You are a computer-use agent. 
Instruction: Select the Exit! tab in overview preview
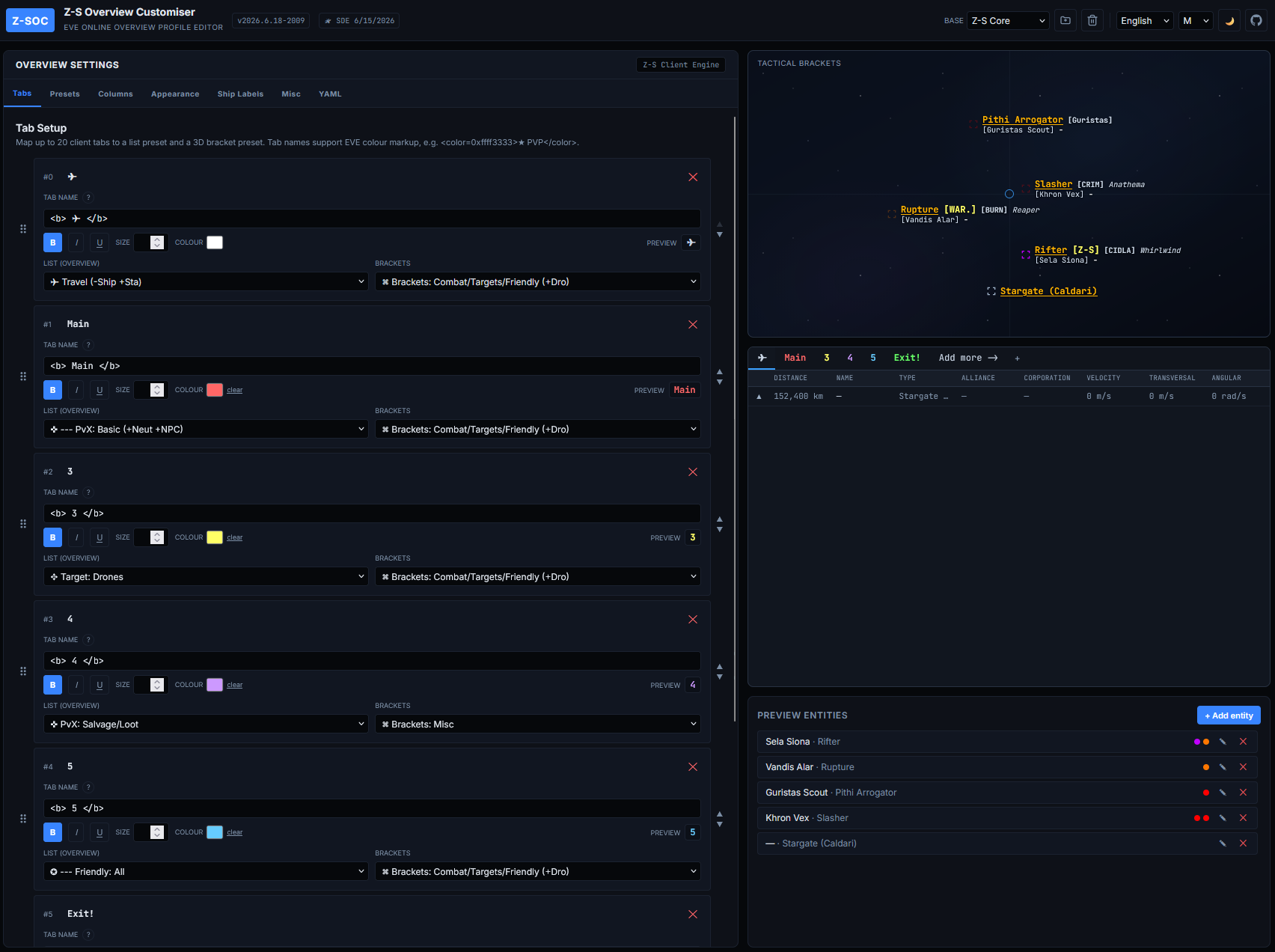click(907, 358)
